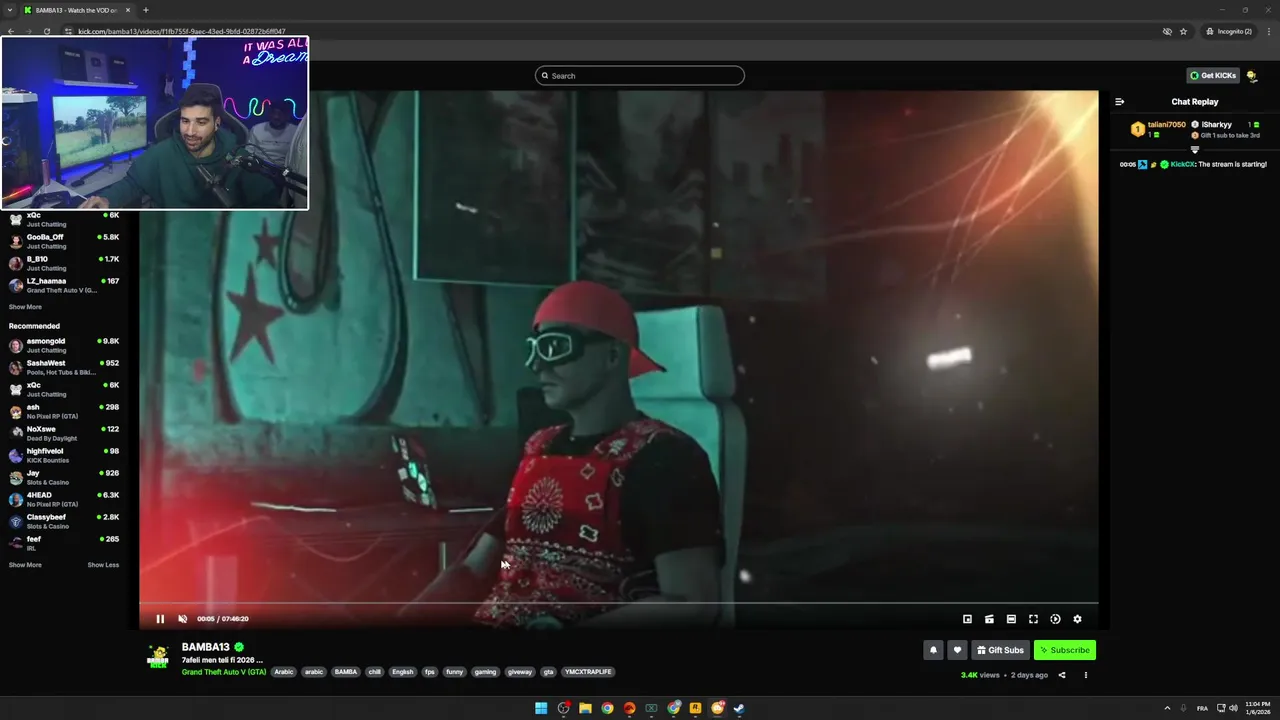Select the BAMBA tag
This screenshot has width=1280, height=720.
pyautogui.click(x=346, y=672)
